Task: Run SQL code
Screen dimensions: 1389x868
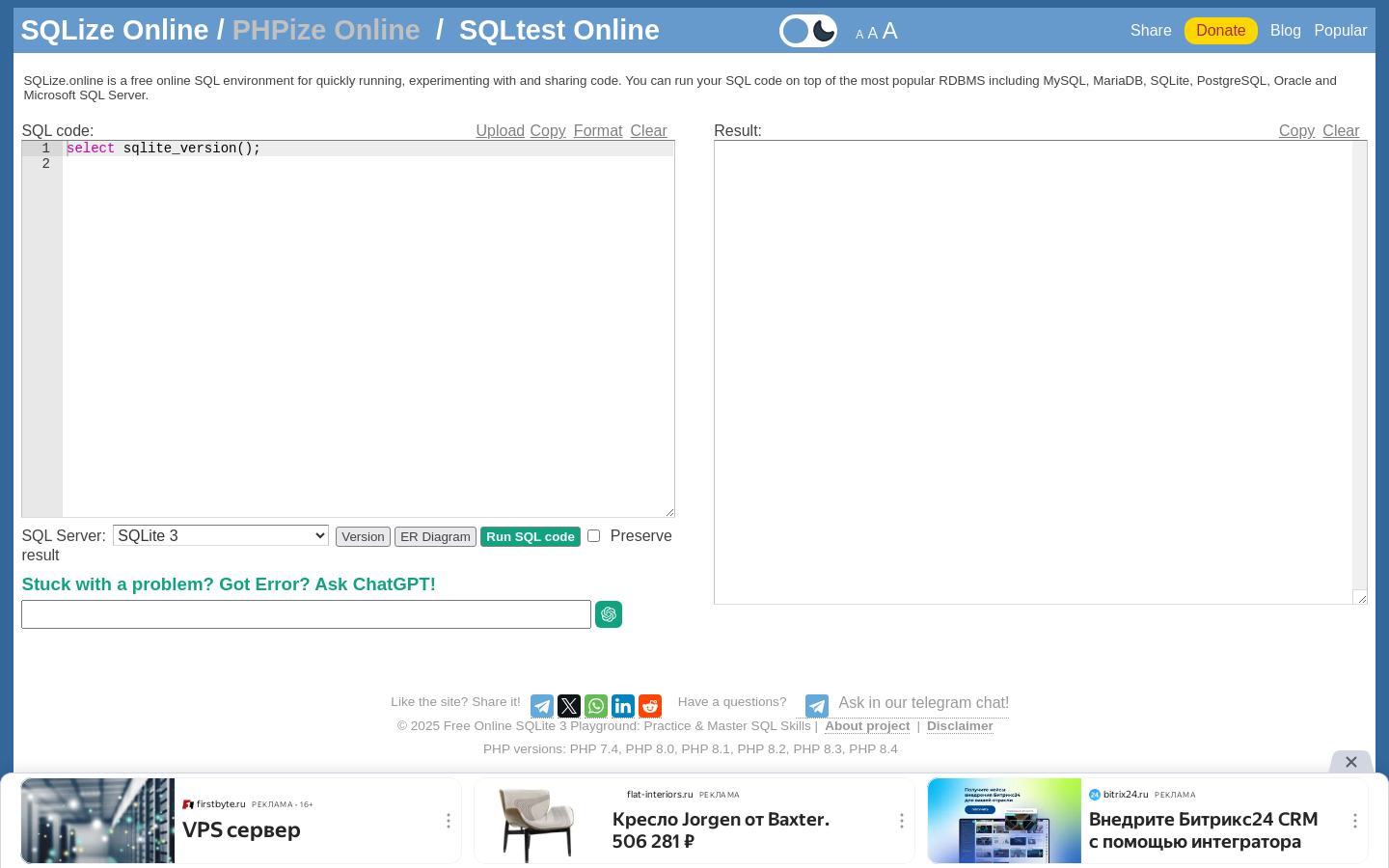Action: [x=531, y=537]
